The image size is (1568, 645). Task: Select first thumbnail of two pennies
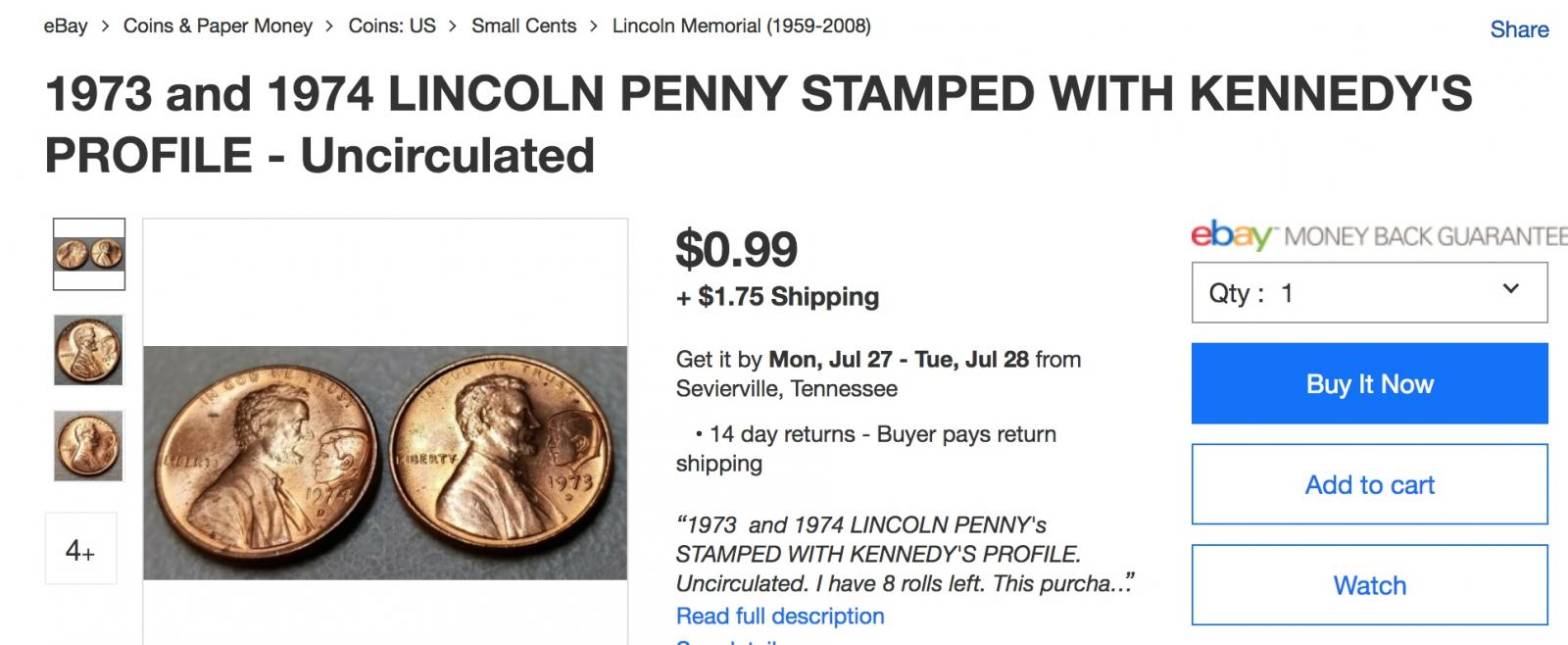pos(88,255)
